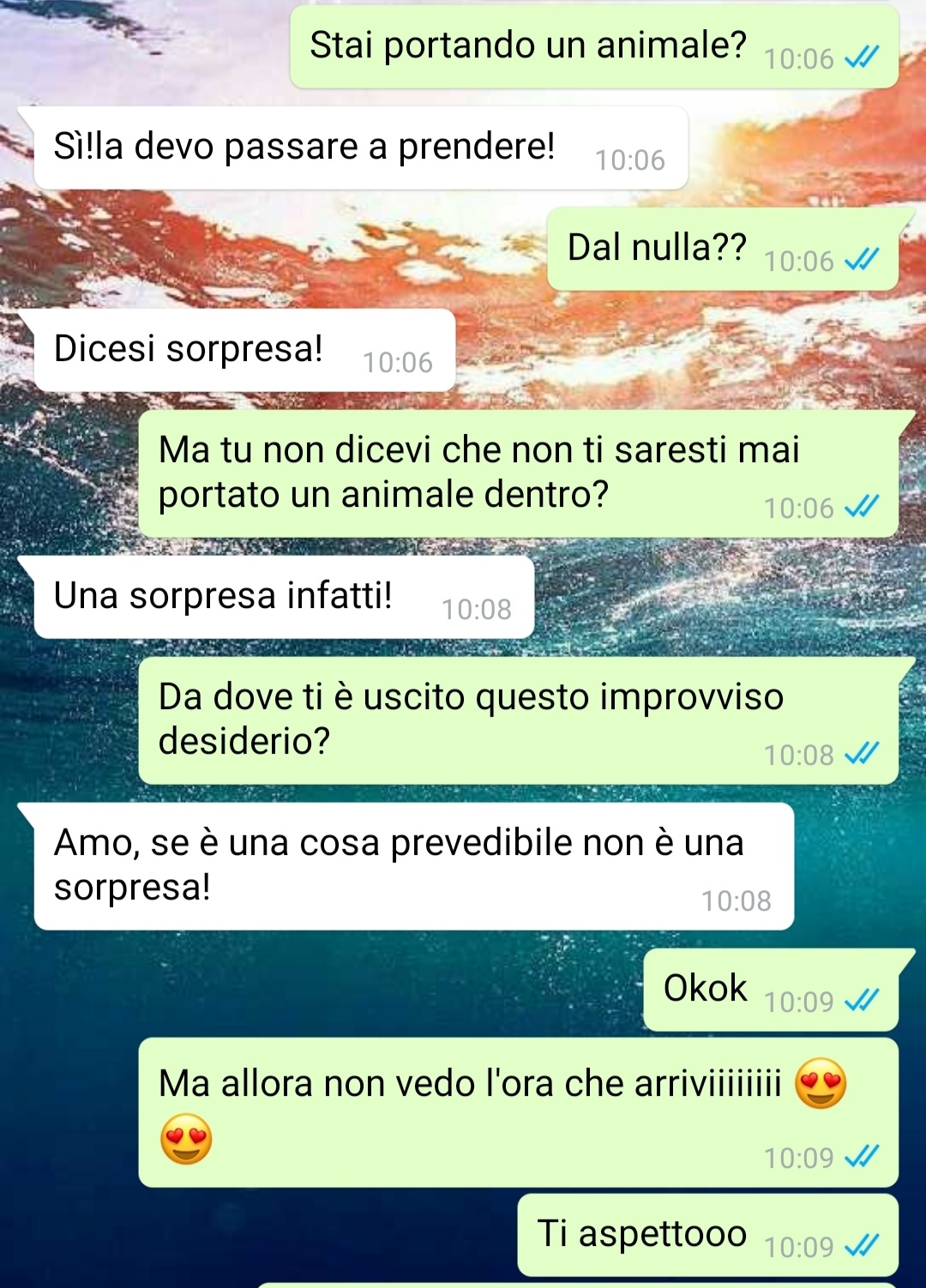This screenshot has width=926, height=1288.
Task: Select the 'Una sorpresa infatti!' message
Action: pyautogui.click(x=284, y=597)
